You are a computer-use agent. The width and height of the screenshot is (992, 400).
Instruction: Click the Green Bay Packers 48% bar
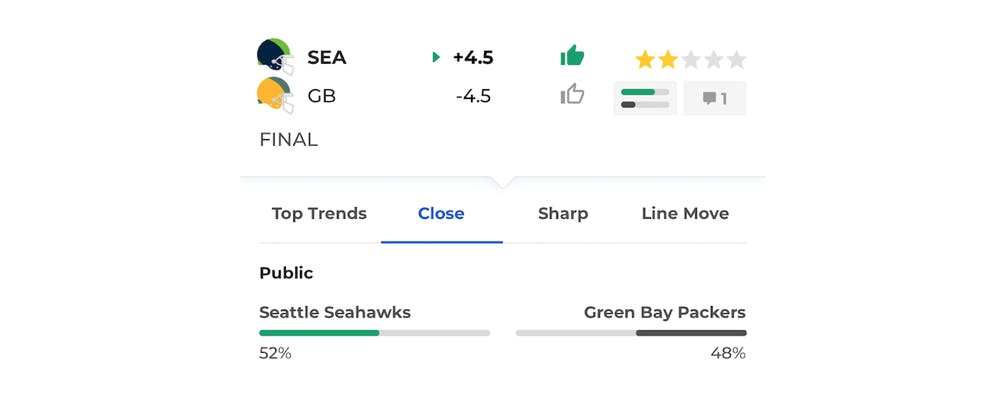pos(631,332)
